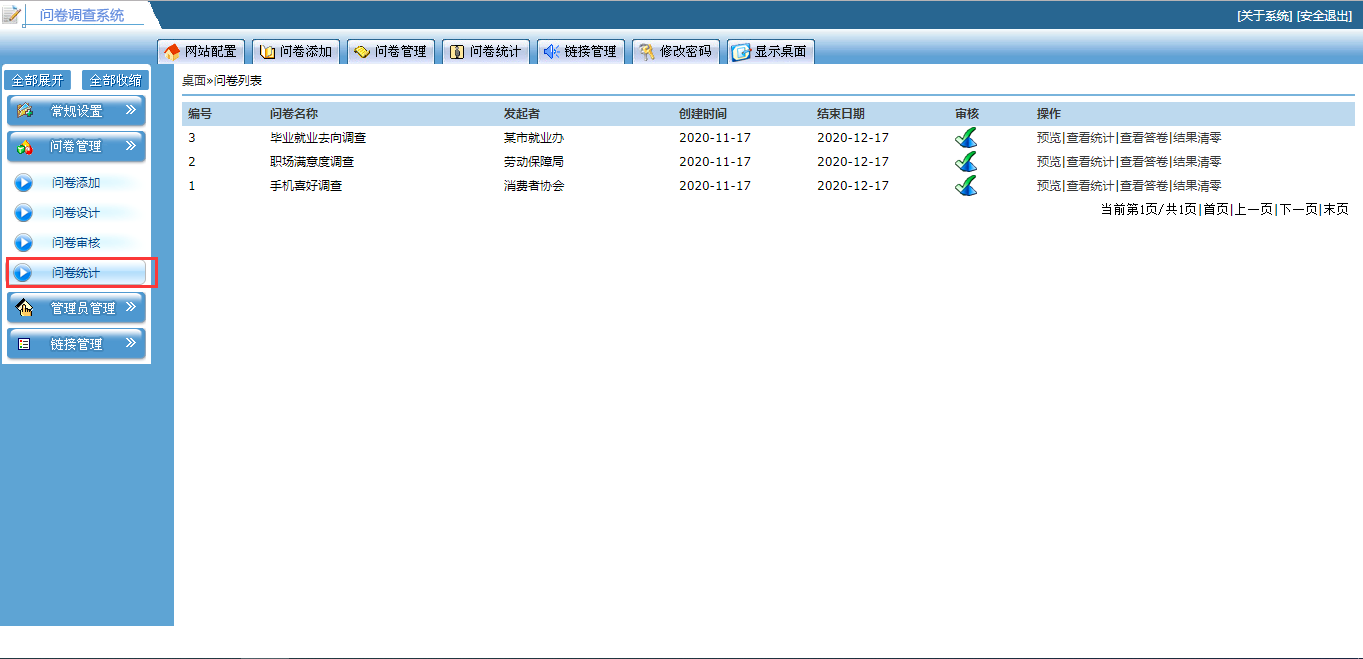Open the 问卷添加 top tab
Image resolution: width=1363 pixels, height=659 pixels.
pyautogui.click(x=296, y=52)
